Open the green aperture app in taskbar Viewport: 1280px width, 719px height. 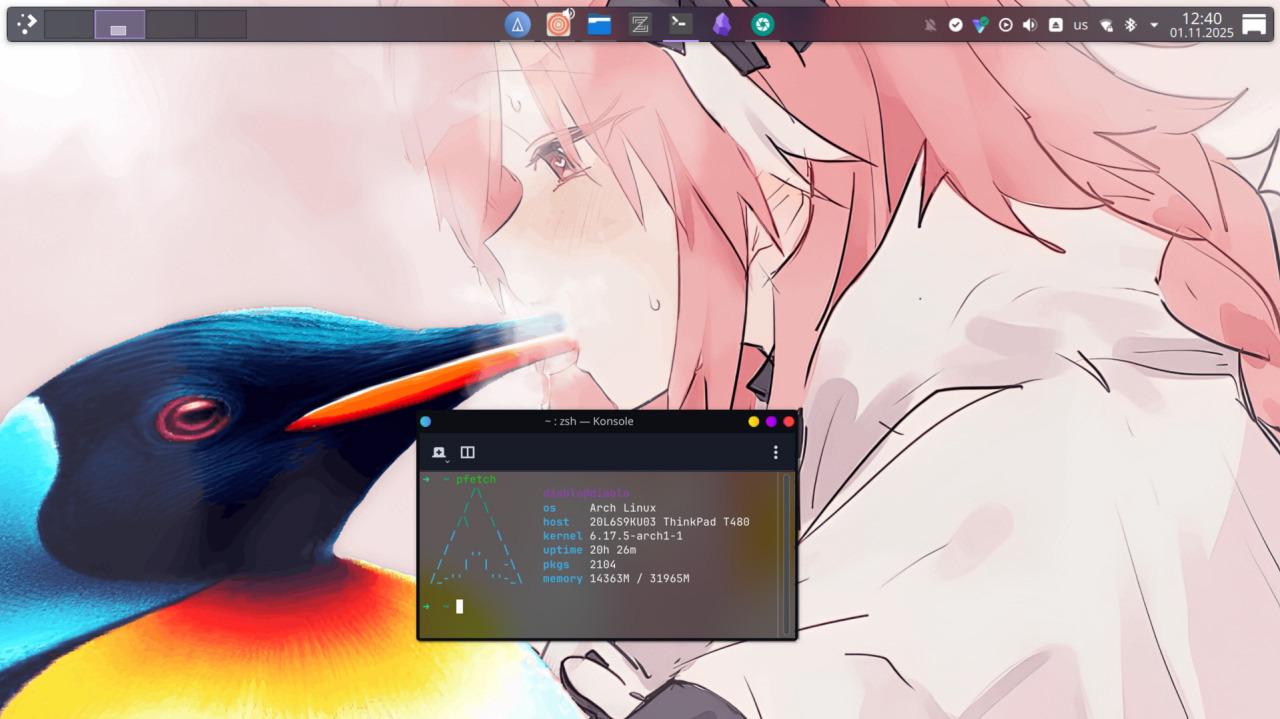(x=763, y=25)
